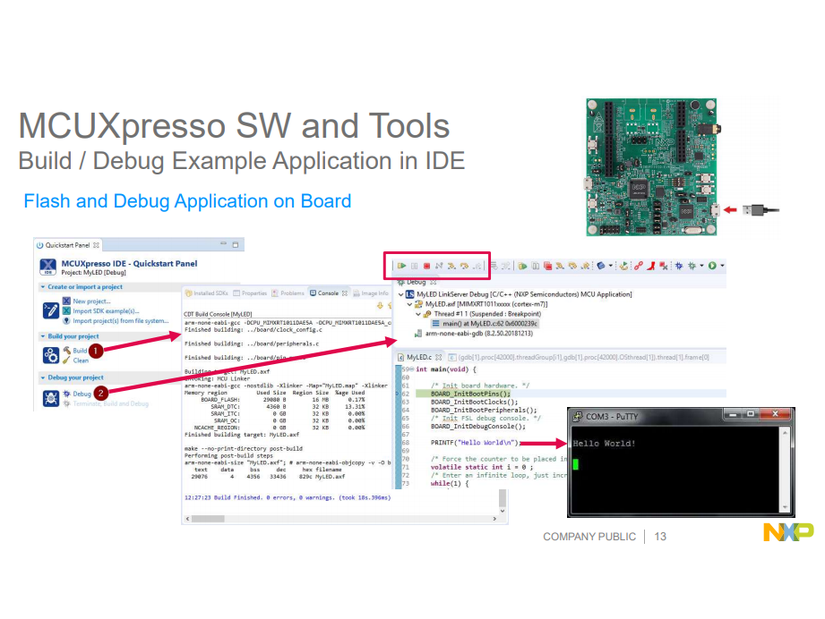This screenshot has height=619, width=825.
Task: Click the green Run toolbar icon
Action: 712,266
